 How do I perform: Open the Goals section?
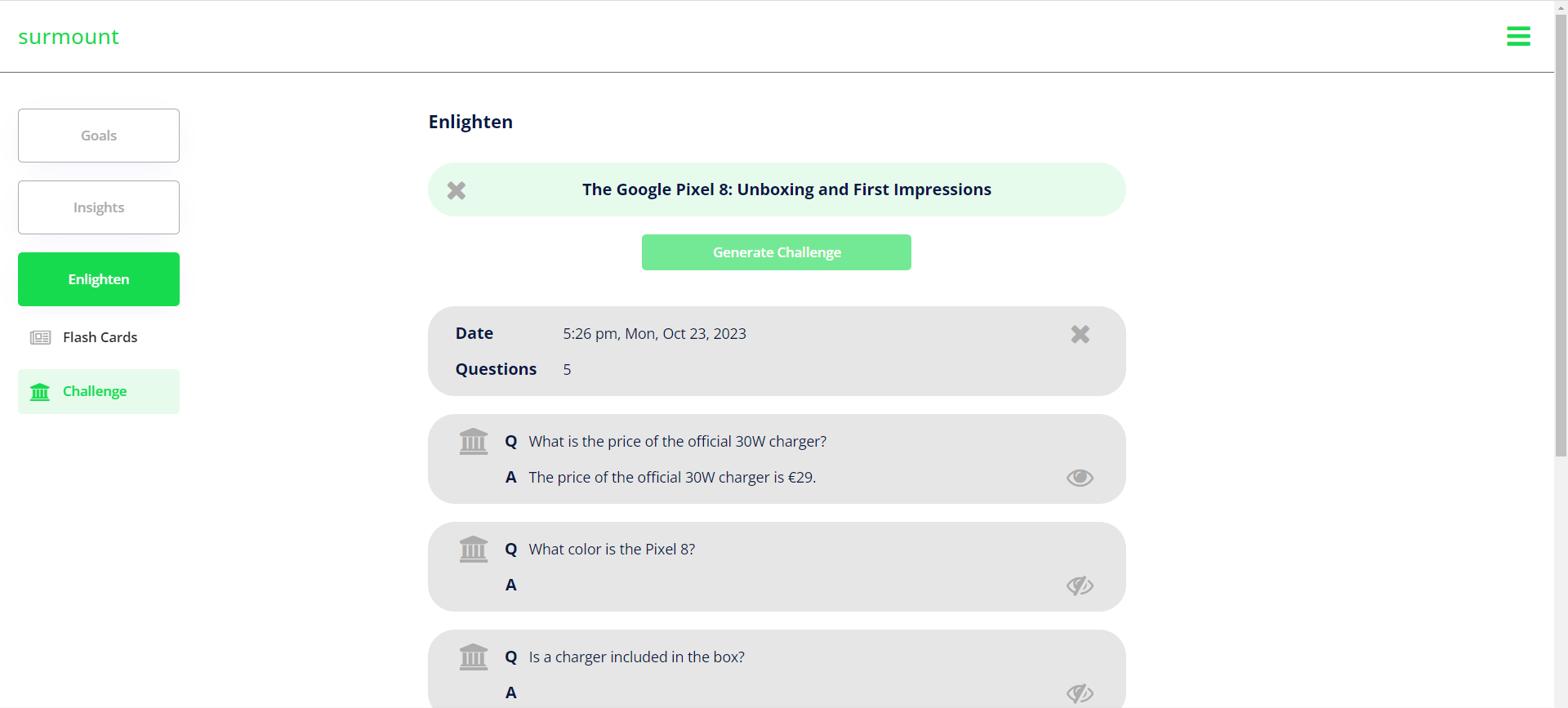(x=99, y=136)
